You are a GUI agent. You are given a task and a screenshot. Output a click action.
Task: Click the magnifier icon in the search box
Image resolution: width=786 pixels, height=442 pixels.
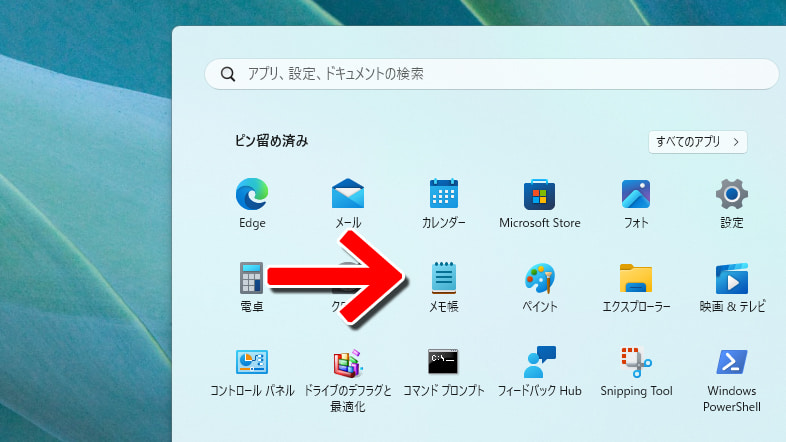click(x=228, y=74)
